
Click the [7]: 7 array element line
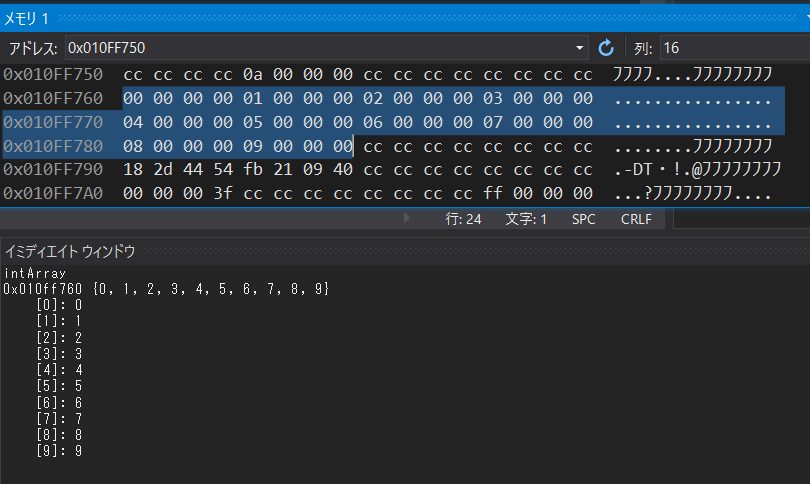click(59, 418)
